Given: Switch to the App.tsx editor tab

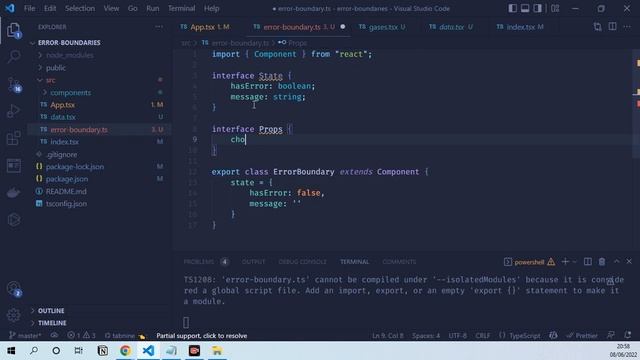Looking at the screenshot, I should click(205, 27).
